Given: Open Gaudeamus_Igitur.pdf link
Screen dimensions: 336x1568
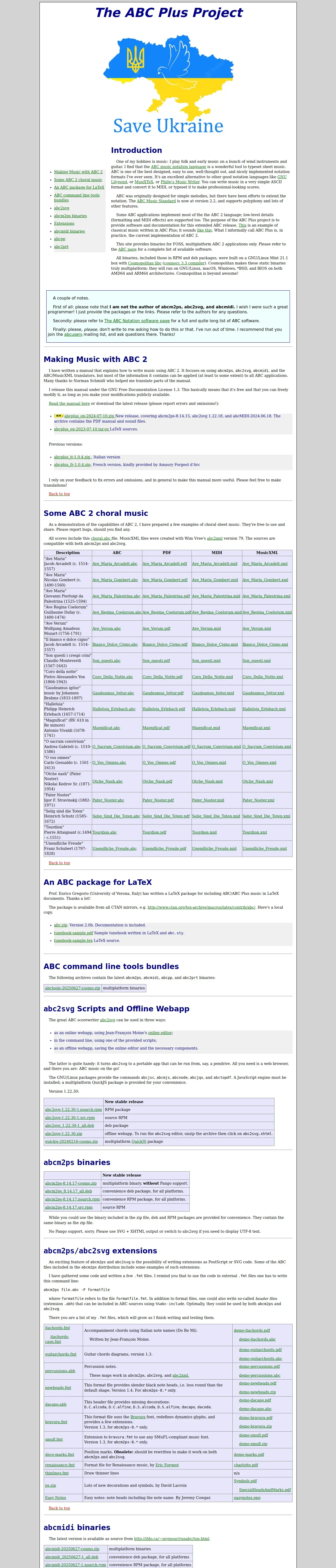Looking at the screenshot, I should click(x=163, y=693).
